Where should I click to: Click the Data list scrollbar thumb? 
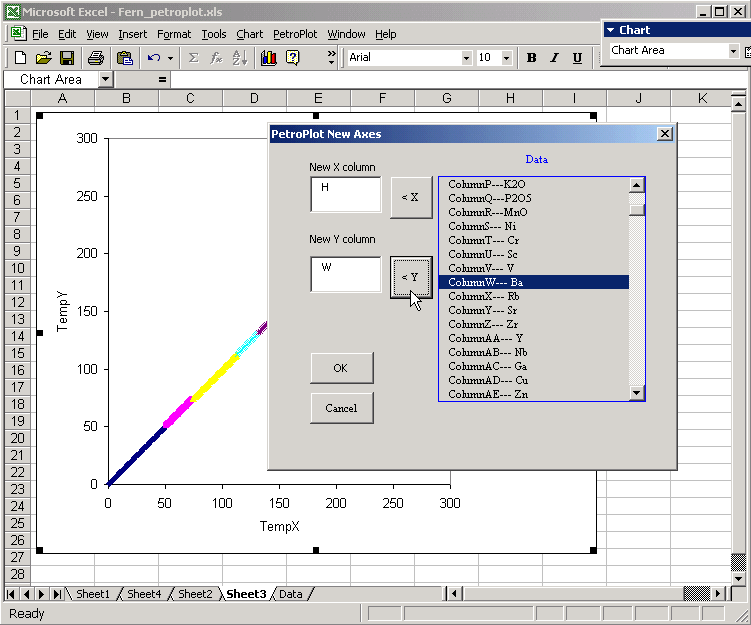[x=637, y=210]
